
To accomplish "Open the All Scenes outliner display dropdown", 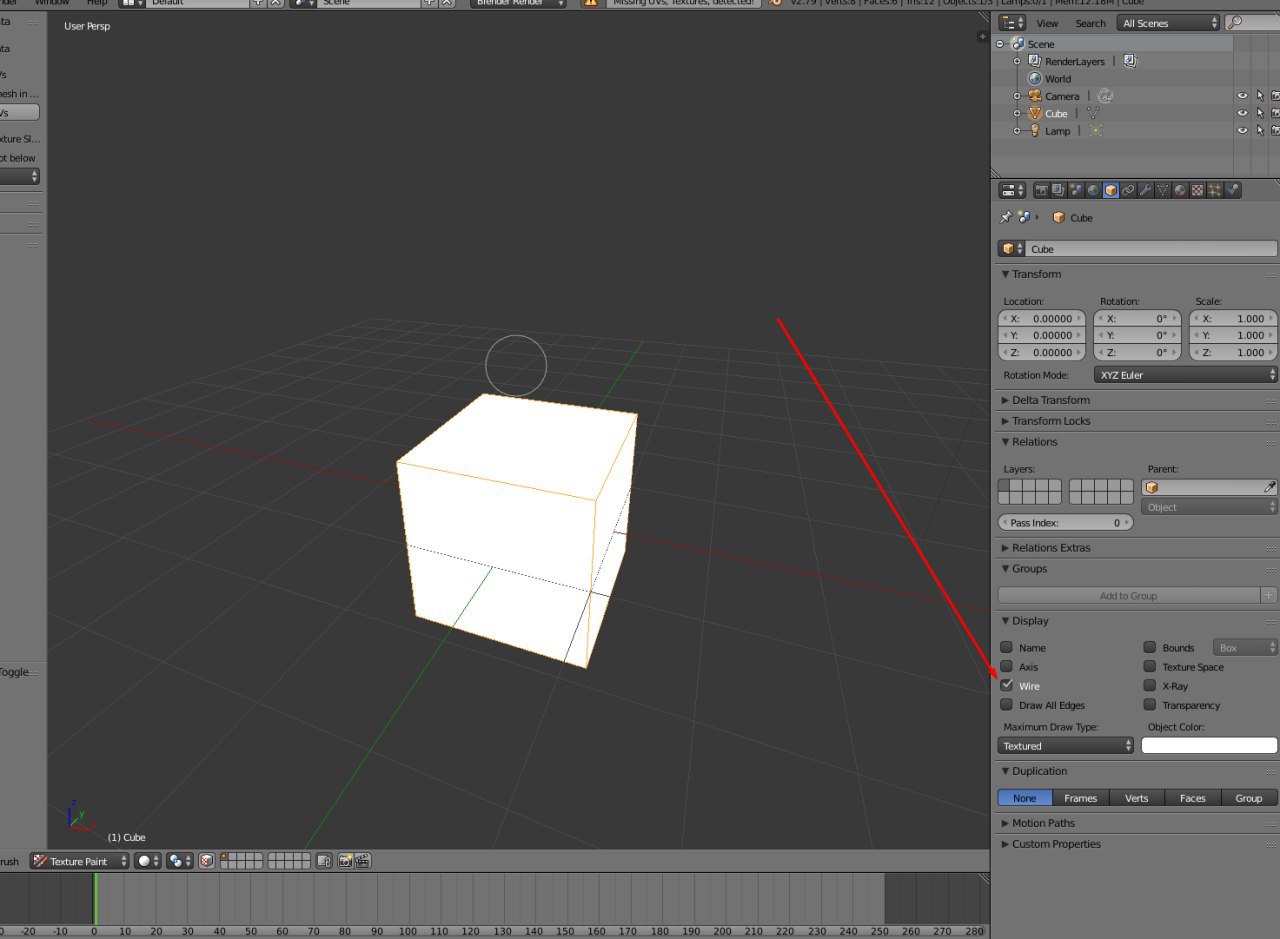I will [x=1170, y=23].
